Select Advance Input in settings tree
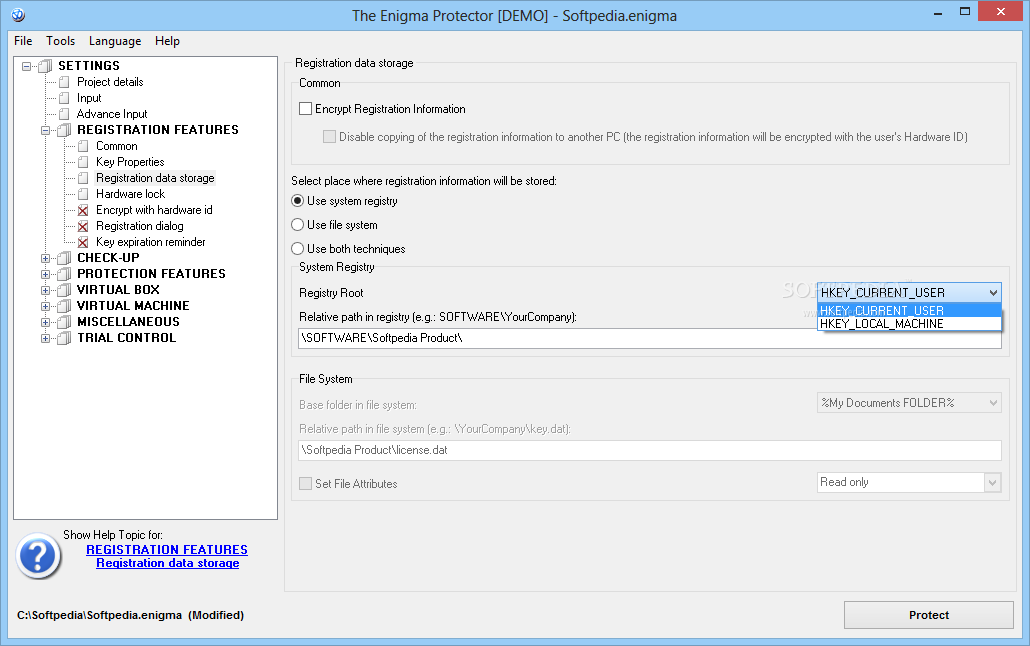 (x=112, y=114)
